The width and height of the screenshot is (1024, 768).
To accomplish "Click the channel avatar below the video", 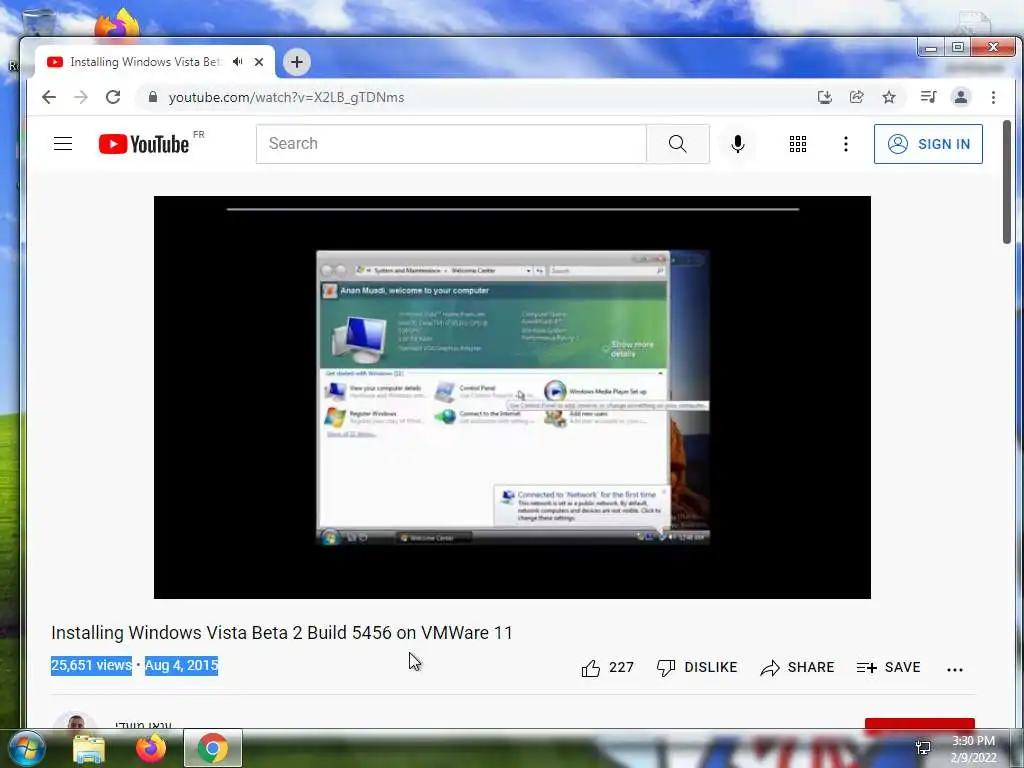I will coord(76,721).
